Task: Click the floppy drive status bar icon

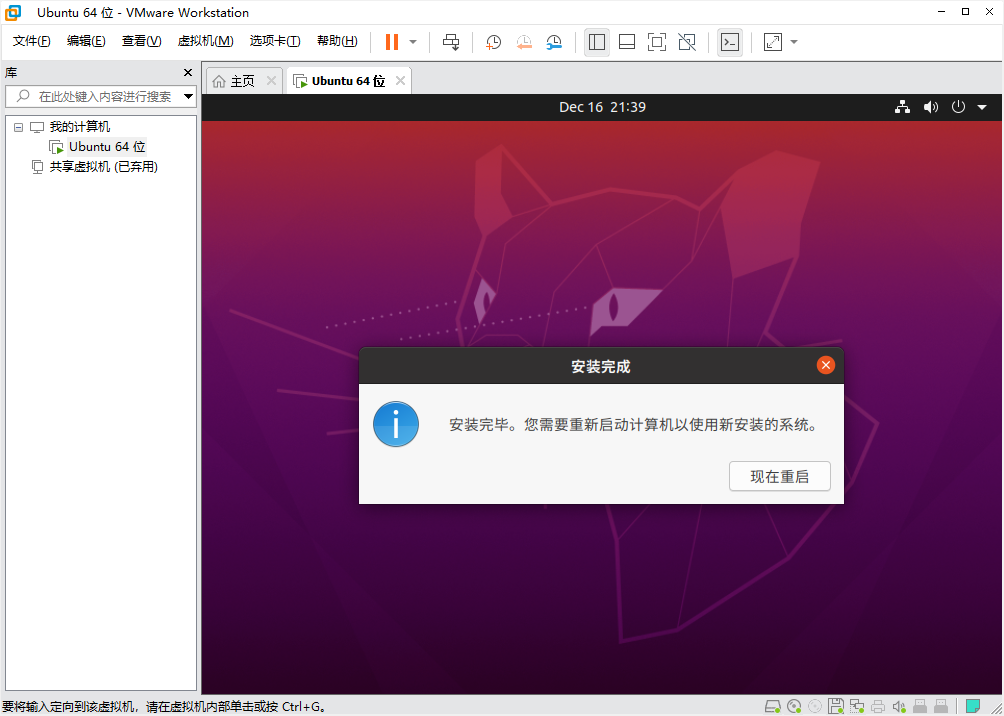Action: click(x=836, y=706)
